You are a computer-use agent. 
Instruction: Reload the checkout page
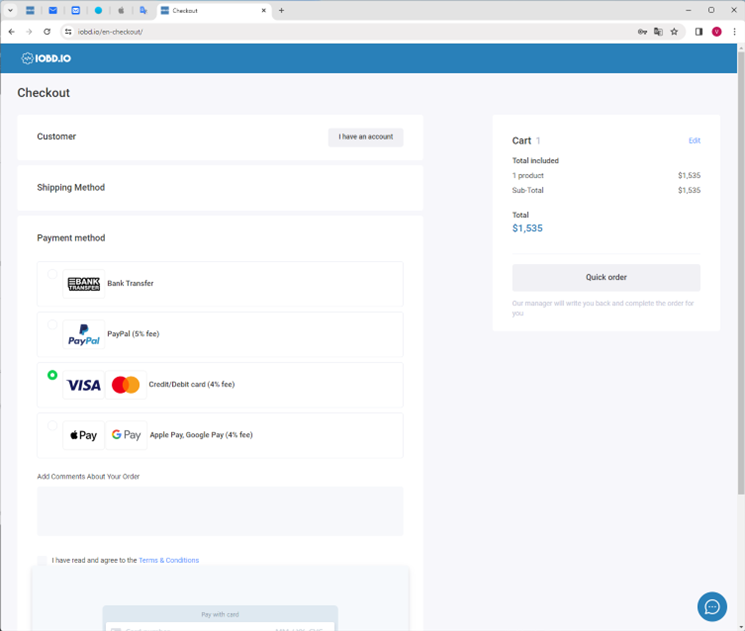tap(47, 32)
